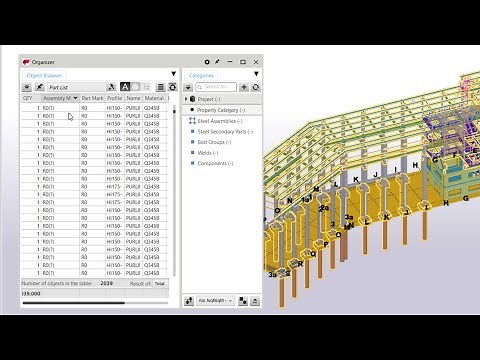Switch to the Object Browser tab

pyautogui.click(x=44, y=75)
